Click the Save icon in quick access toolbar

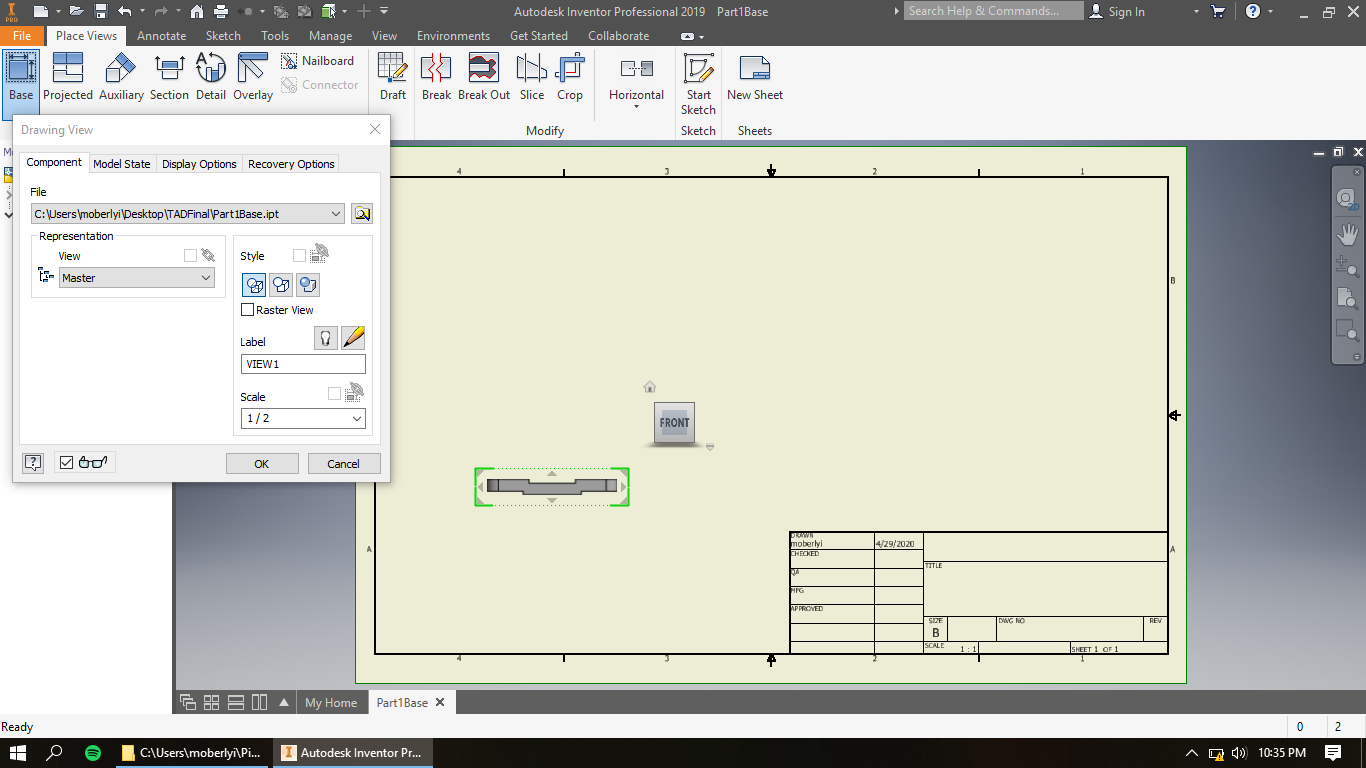point(100,12)
